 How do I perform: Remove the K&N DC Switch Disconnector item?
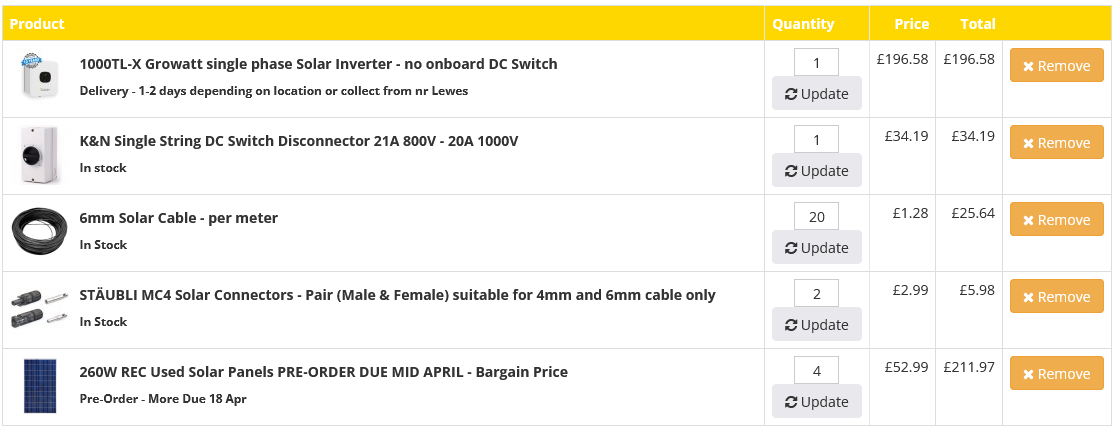click(x=1057, y=142)
